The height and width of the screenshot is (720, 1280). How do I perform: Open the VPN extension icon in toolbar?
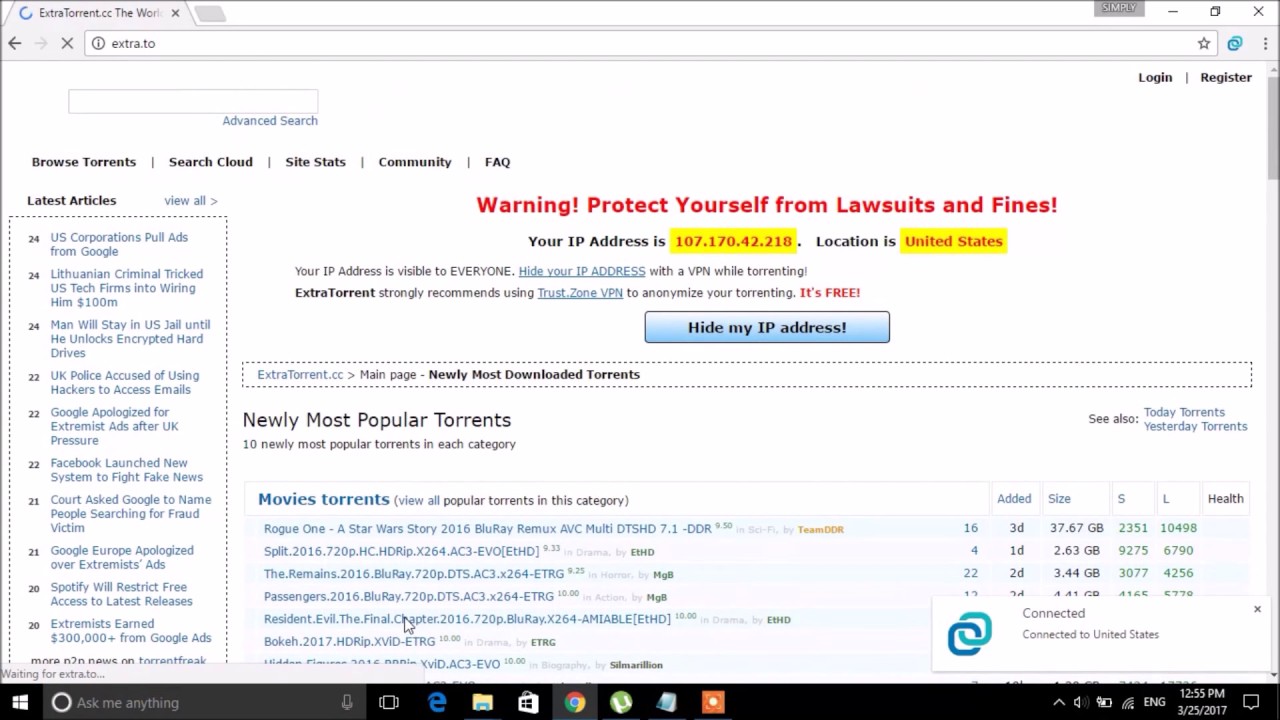tap(1235, 43)
